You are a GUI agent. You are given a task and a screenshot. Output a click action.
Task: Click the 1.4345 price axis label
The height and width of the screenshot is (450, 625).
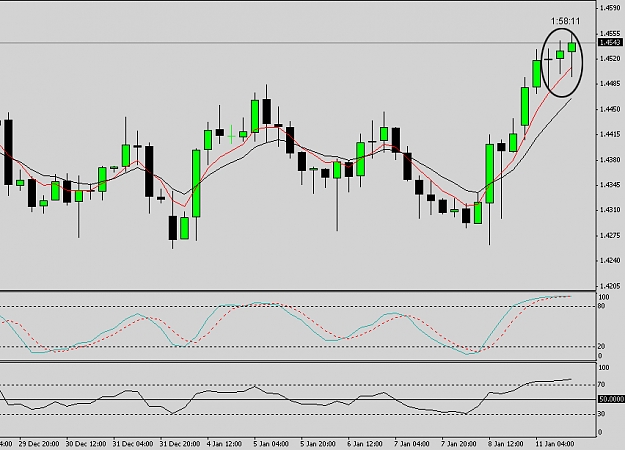click(x=611, y=185)
